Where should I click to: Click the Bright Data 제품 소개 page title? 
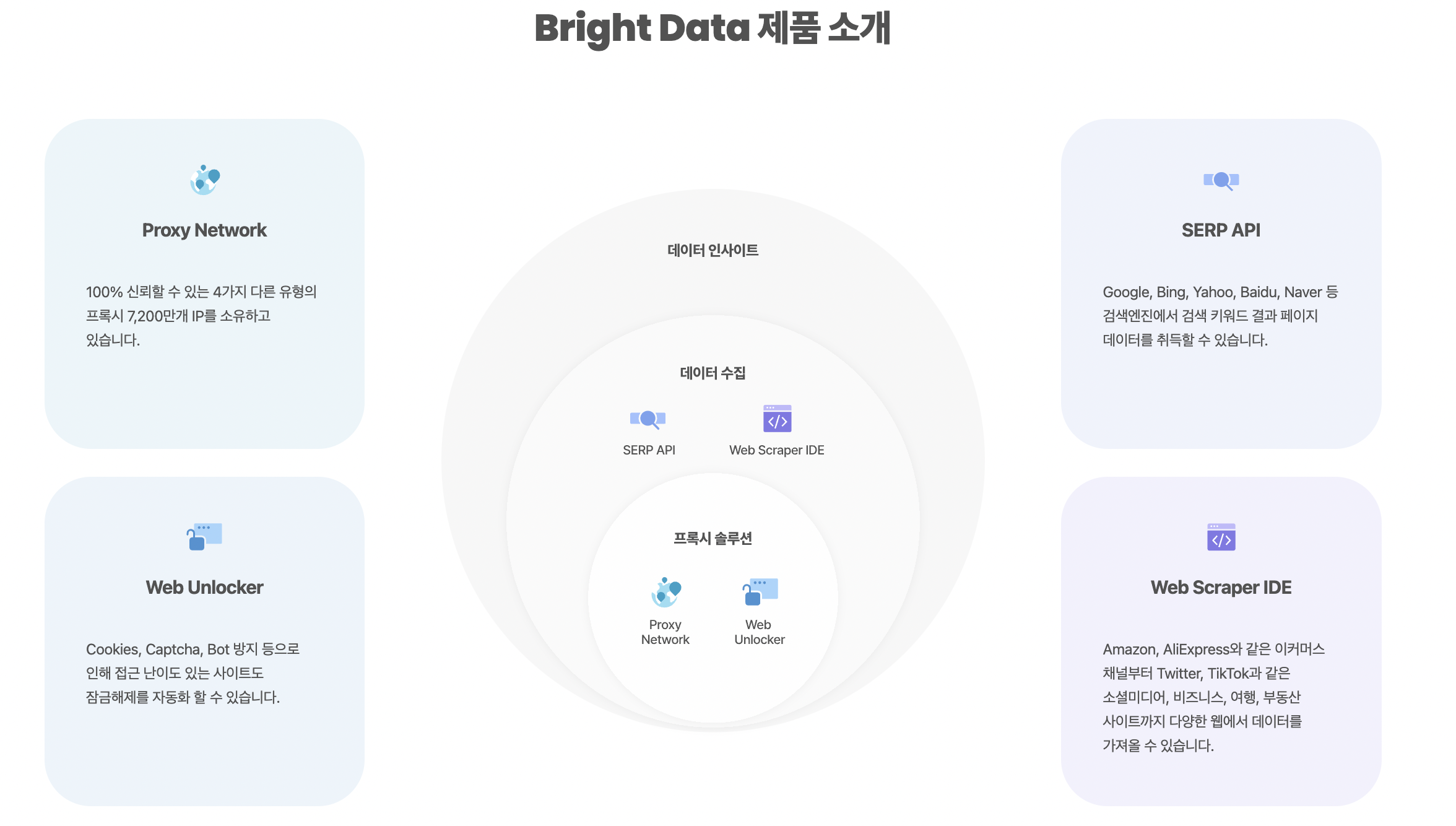713,28
